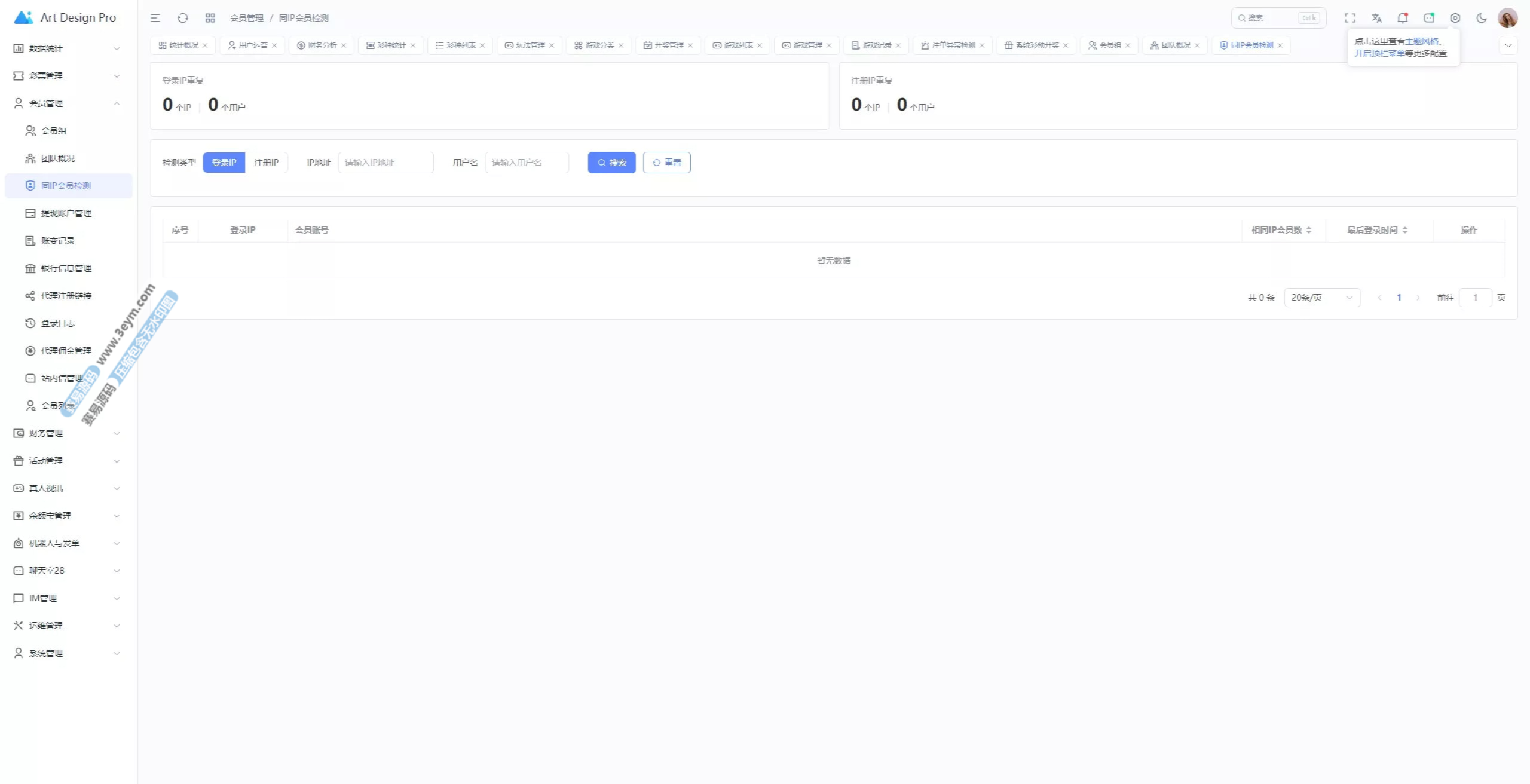The width and height of the screenshot is (1530, 784).
Task: Click the 重置 reset button
Action: click(667, 163)
